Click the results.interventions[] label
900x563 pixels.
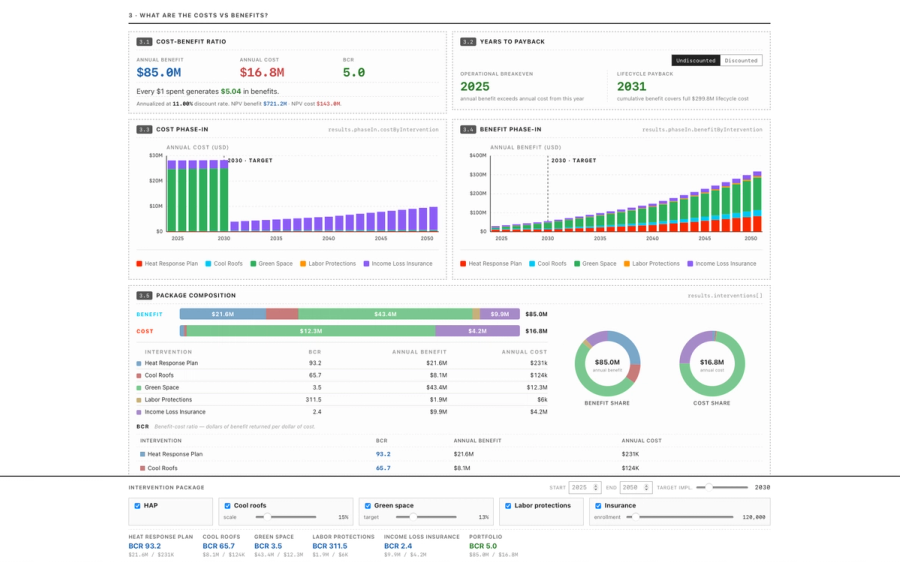tap(725, 296)
